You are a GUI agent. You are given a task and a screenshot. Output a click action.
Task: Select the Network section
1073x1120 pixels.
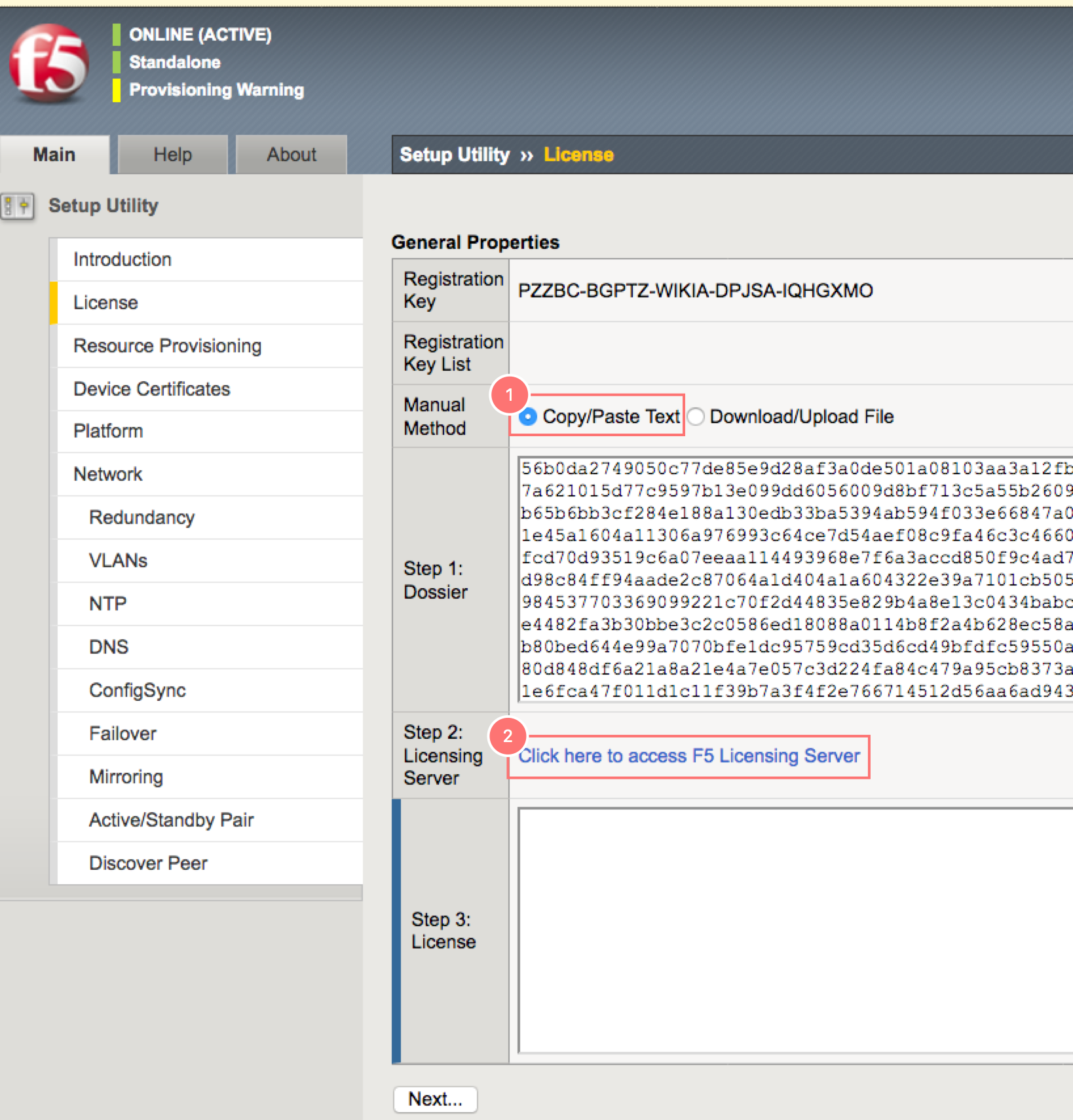[x=108, y=474]
